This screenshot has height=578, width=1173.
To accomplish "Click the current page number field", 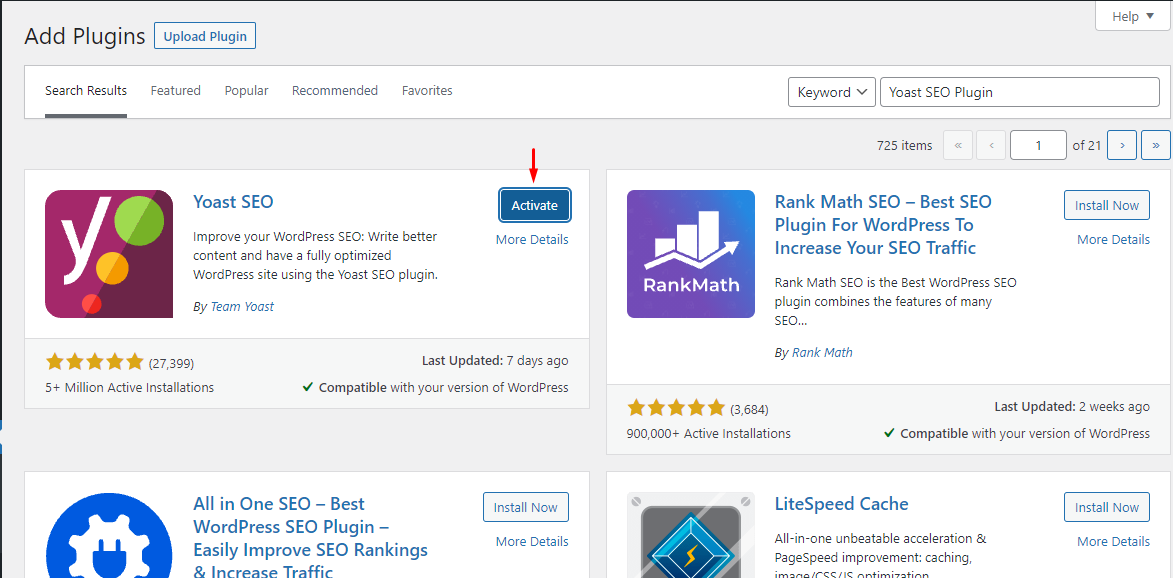I will [1038, 145].
